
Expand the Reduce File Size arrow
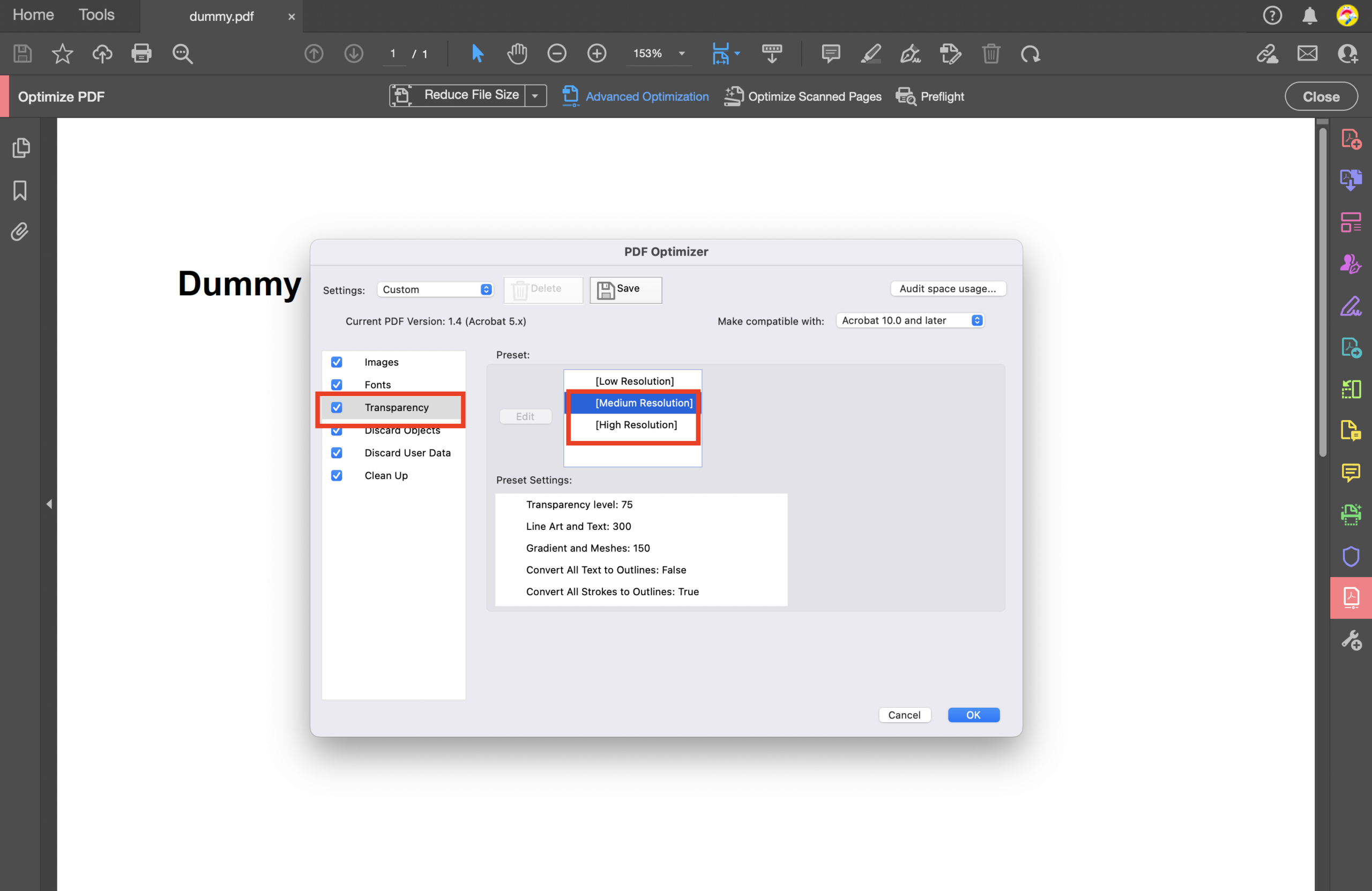coord(535,96)
